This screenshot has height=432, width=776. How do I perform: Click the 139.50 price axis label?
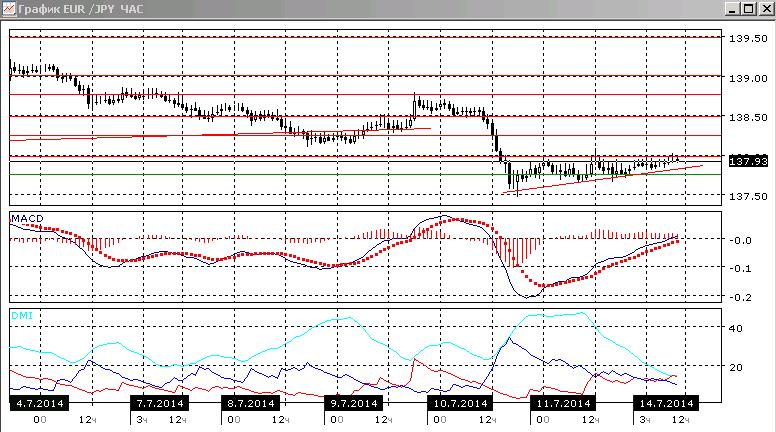pos(748,39)
